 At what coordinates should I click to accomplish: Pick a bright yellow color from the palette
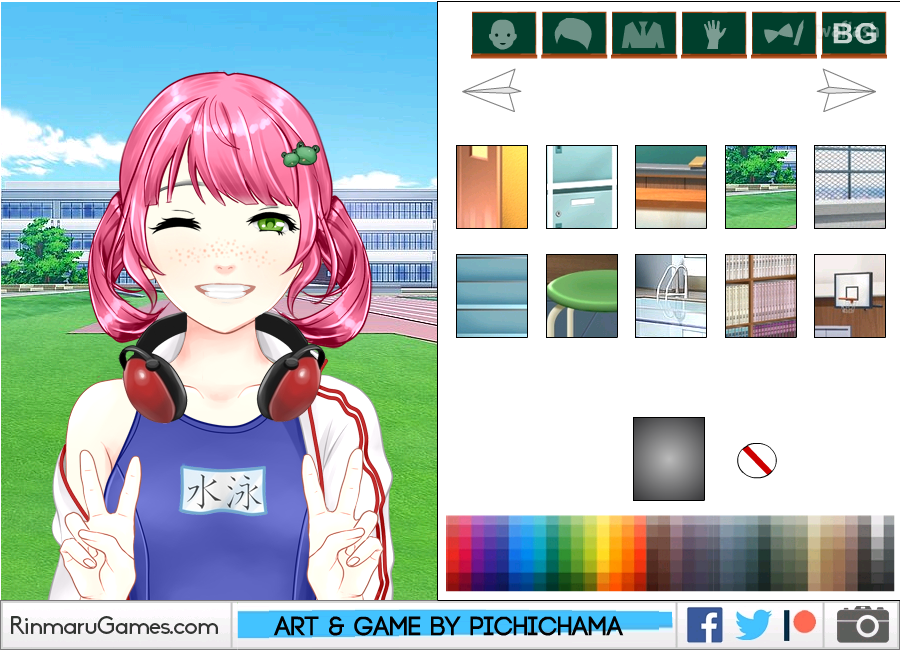point(602,553)
